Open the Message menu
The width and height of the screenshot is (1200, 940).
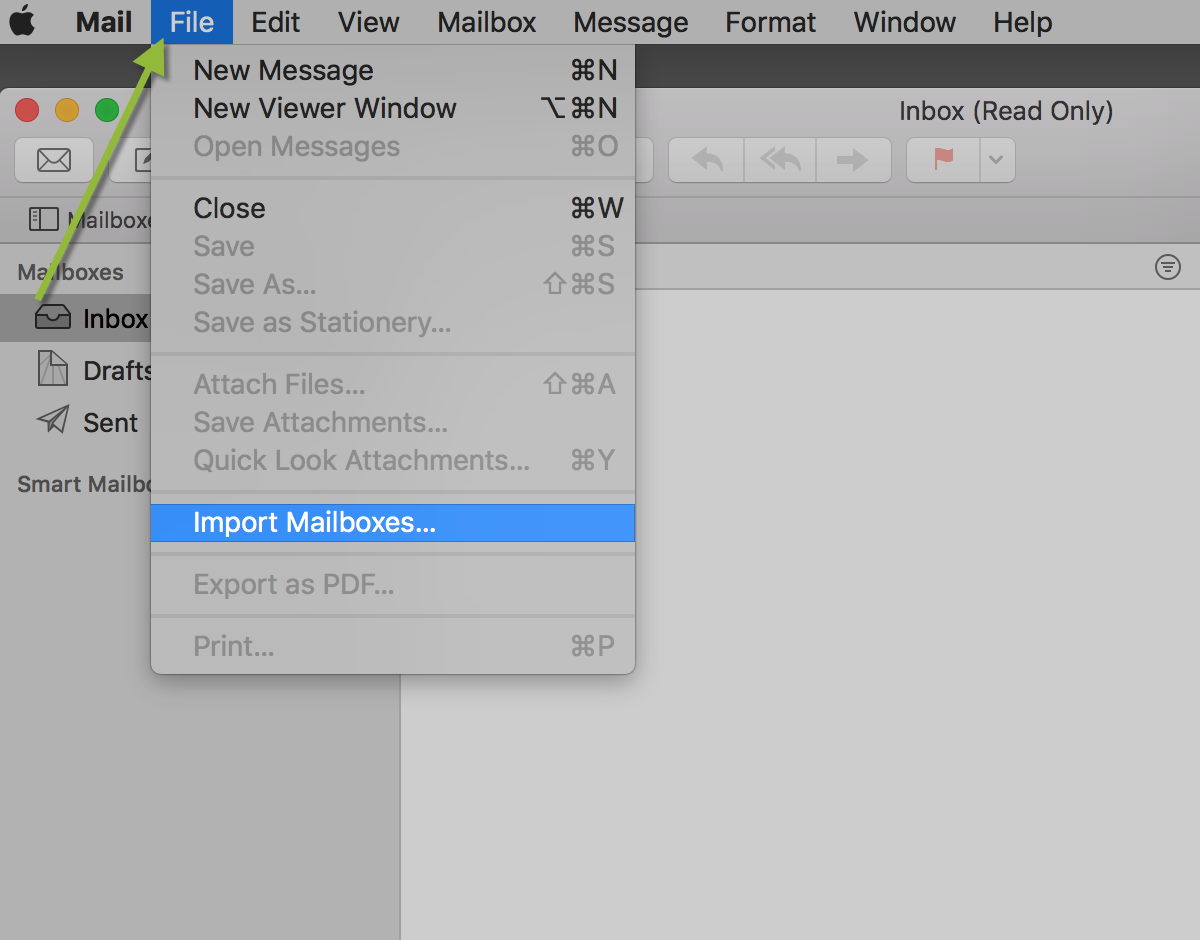tap(630, 21)
